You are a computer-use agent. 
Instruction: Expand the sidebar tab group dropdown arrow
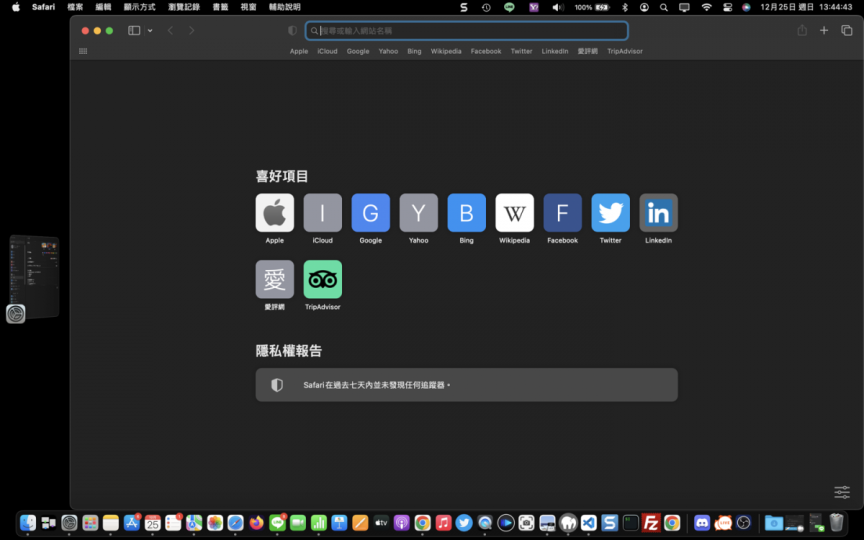tap(150, 31)
